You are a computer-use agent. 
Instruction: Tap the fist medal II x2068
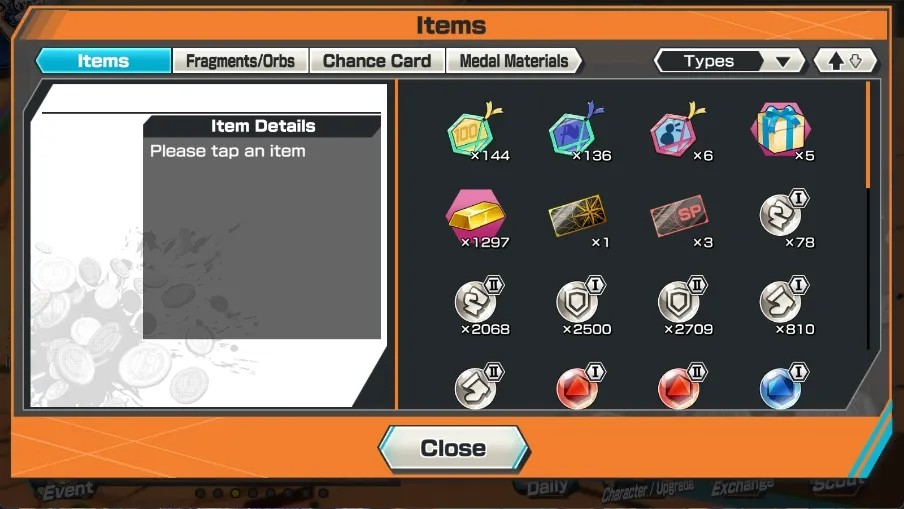click(x=476, y=306)
